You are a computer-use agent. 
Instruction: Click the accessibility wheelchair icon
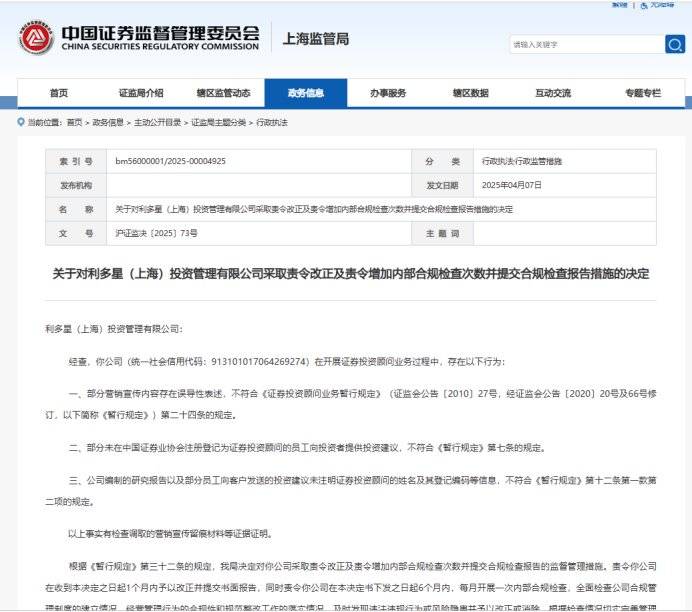[x=643, y=5]
